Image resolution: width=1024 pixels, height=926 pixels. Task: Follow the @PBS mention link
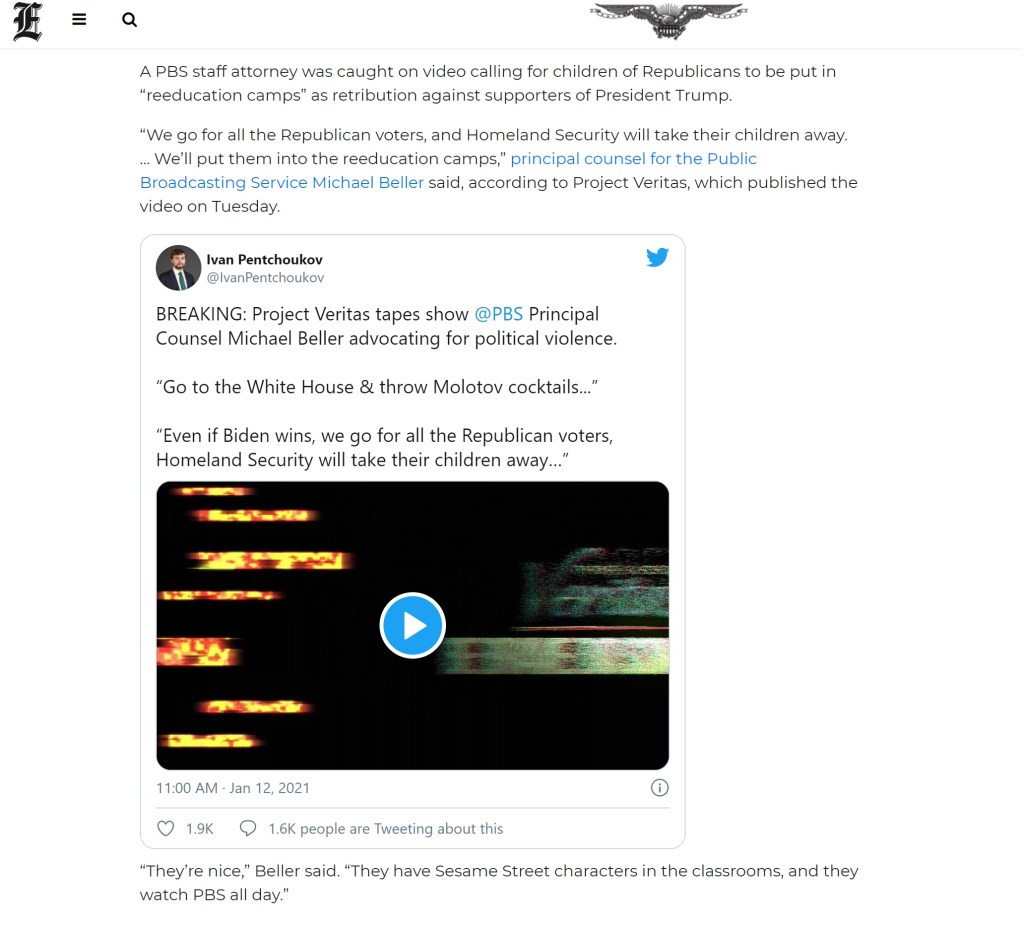click(498, 314)
